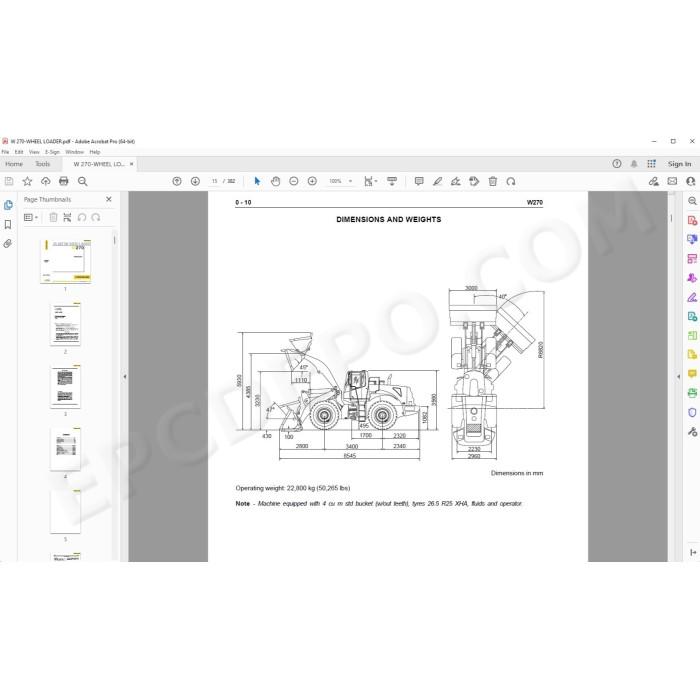Go to next page with the down arrow
Viewport: 700px width, 700px height.
point(195,181)
